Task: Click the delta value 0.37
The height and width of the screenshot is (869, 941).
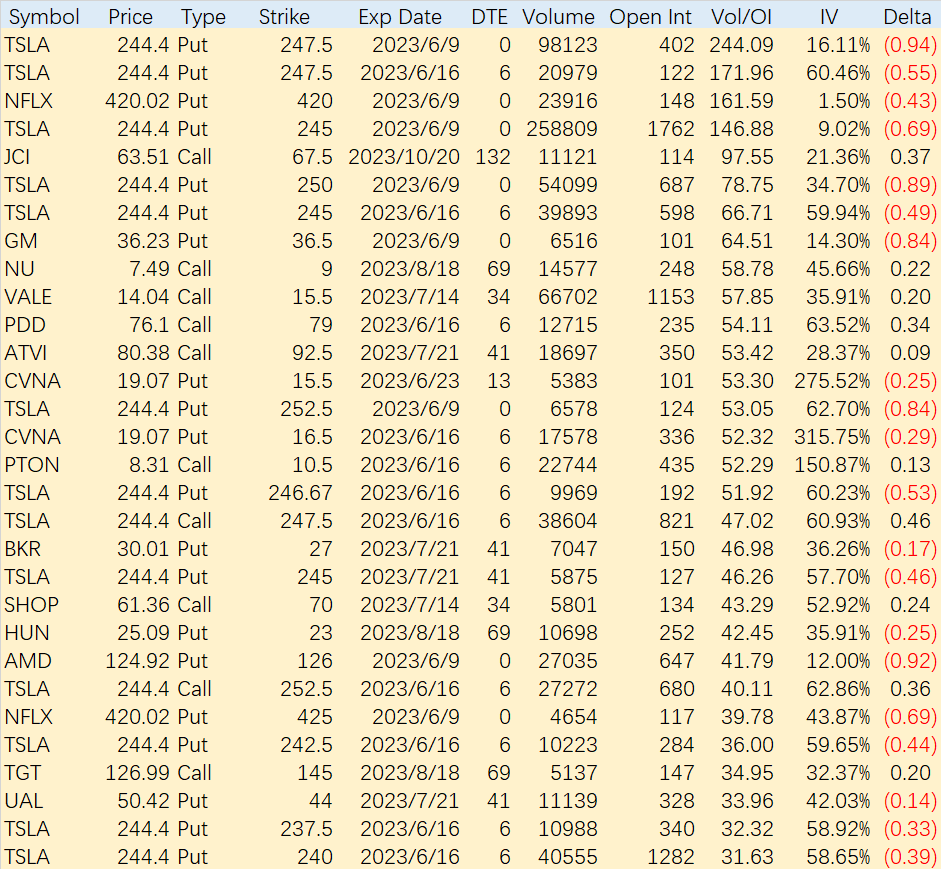Action: click(910, 157)
